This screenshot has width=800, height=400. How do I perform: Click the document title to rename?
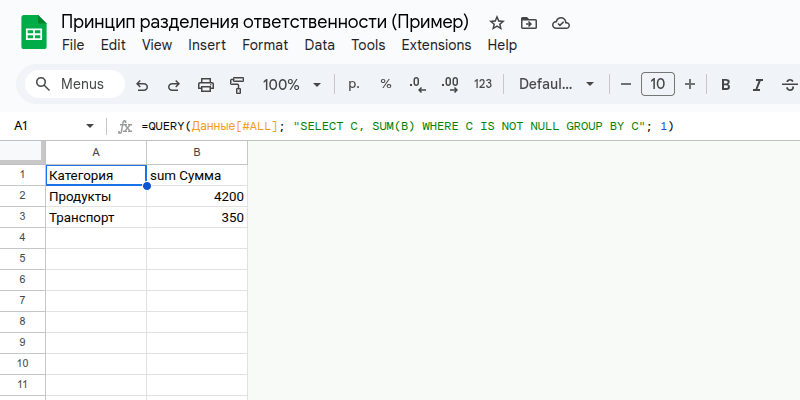pyautogui.click(x=264, y=22)
